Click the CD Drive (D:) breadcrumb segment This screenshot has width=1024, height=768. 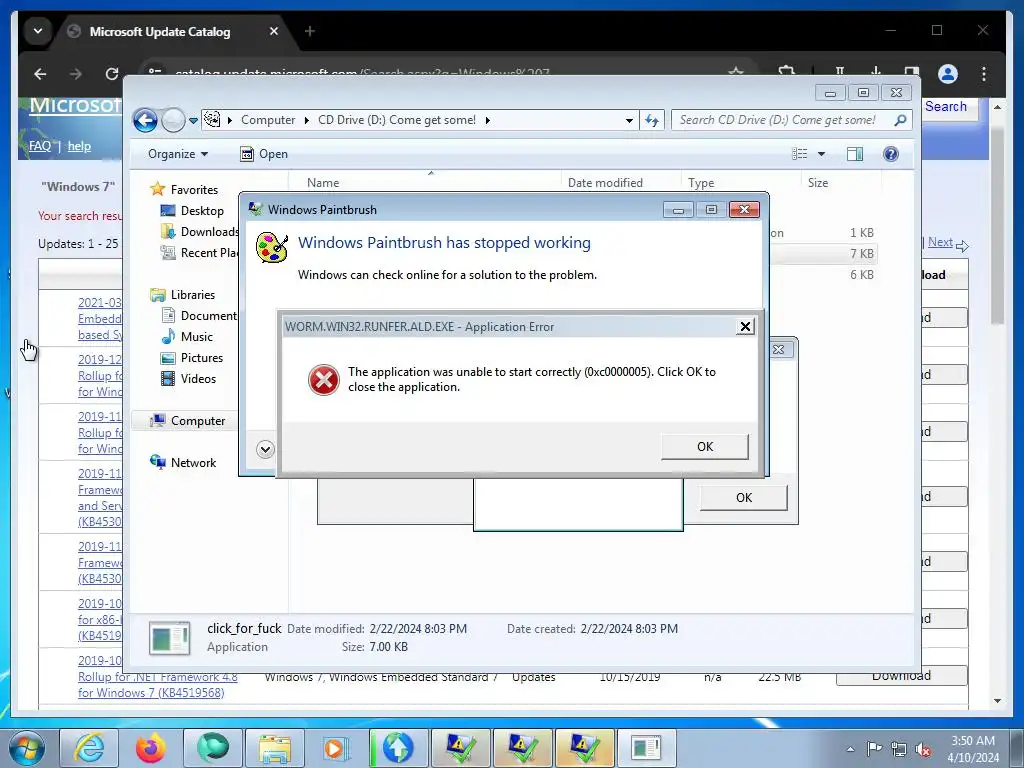pos(397,120)
